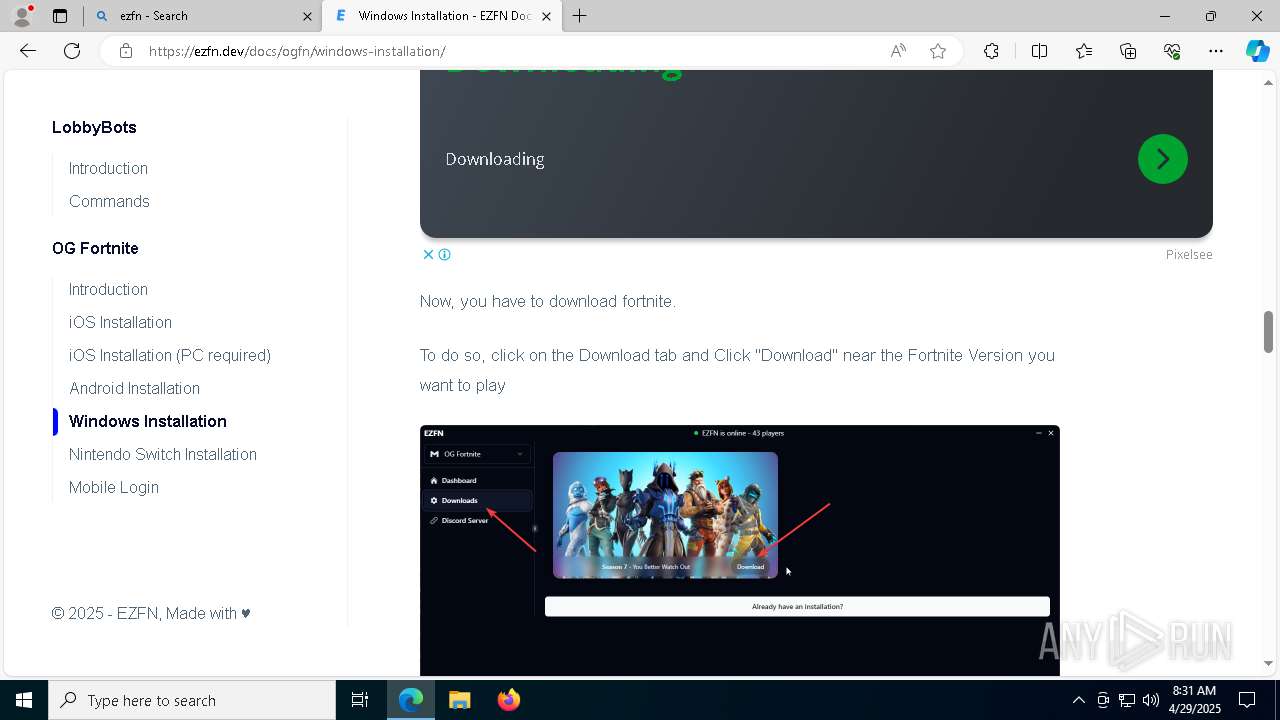Open network status tray icon
1280x720 pixels.
coord(1127,700)
